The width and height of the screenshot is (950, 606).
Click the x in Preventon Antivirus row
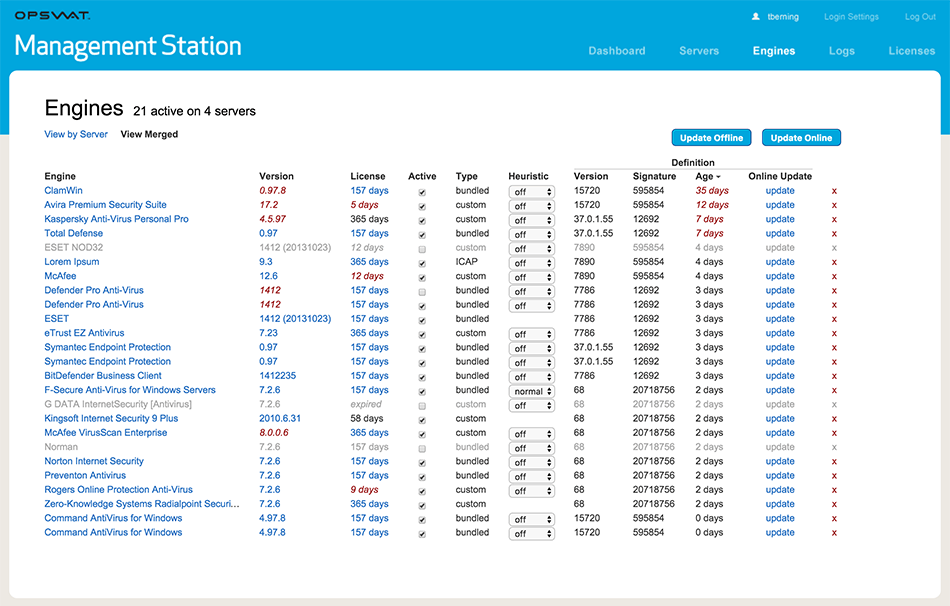(834, 476)
